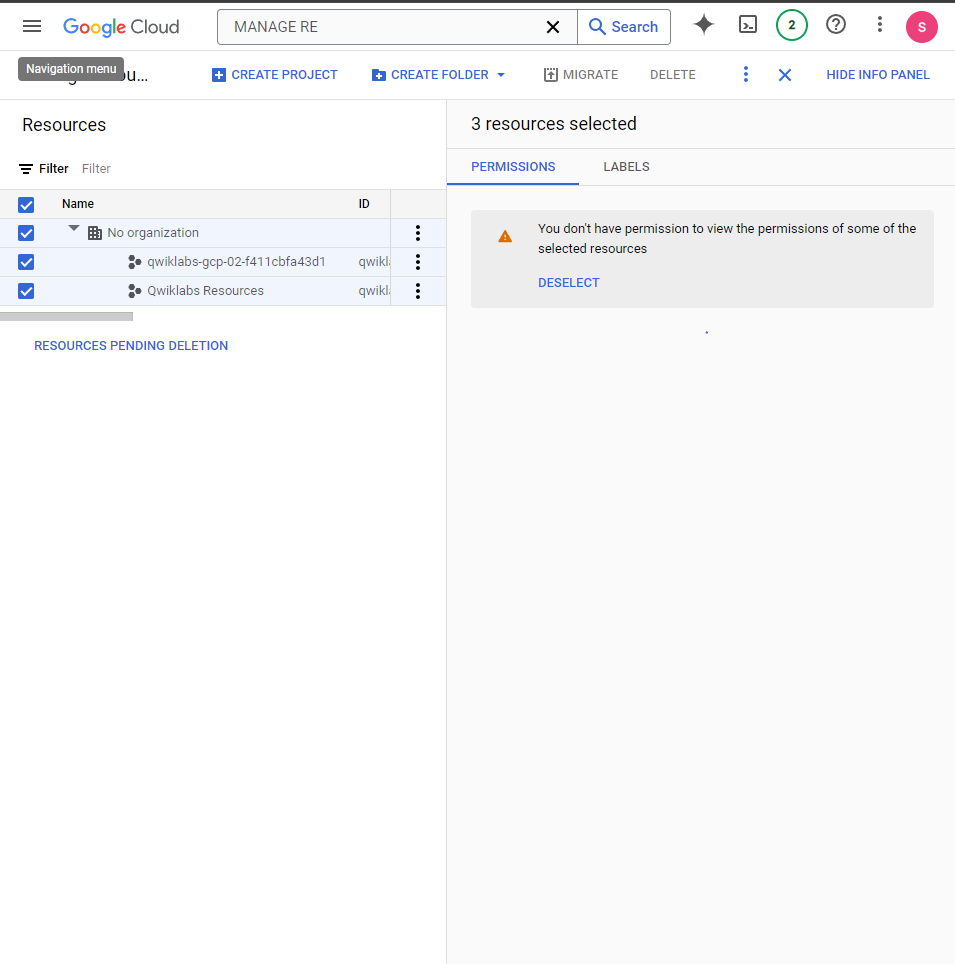
Task: Sort by the Name column header
Action: tap(78, 204)
